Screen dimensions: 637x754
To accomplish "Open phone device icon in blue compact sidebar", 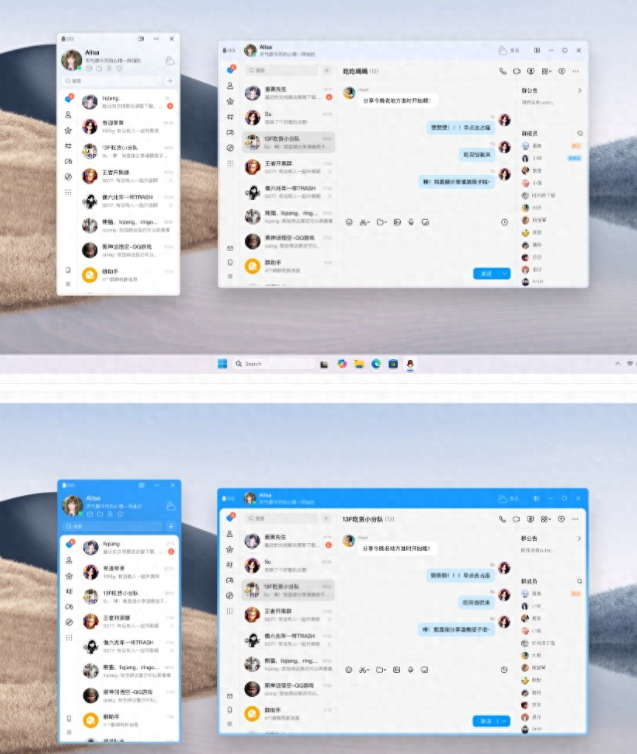I will coord(69,718).
